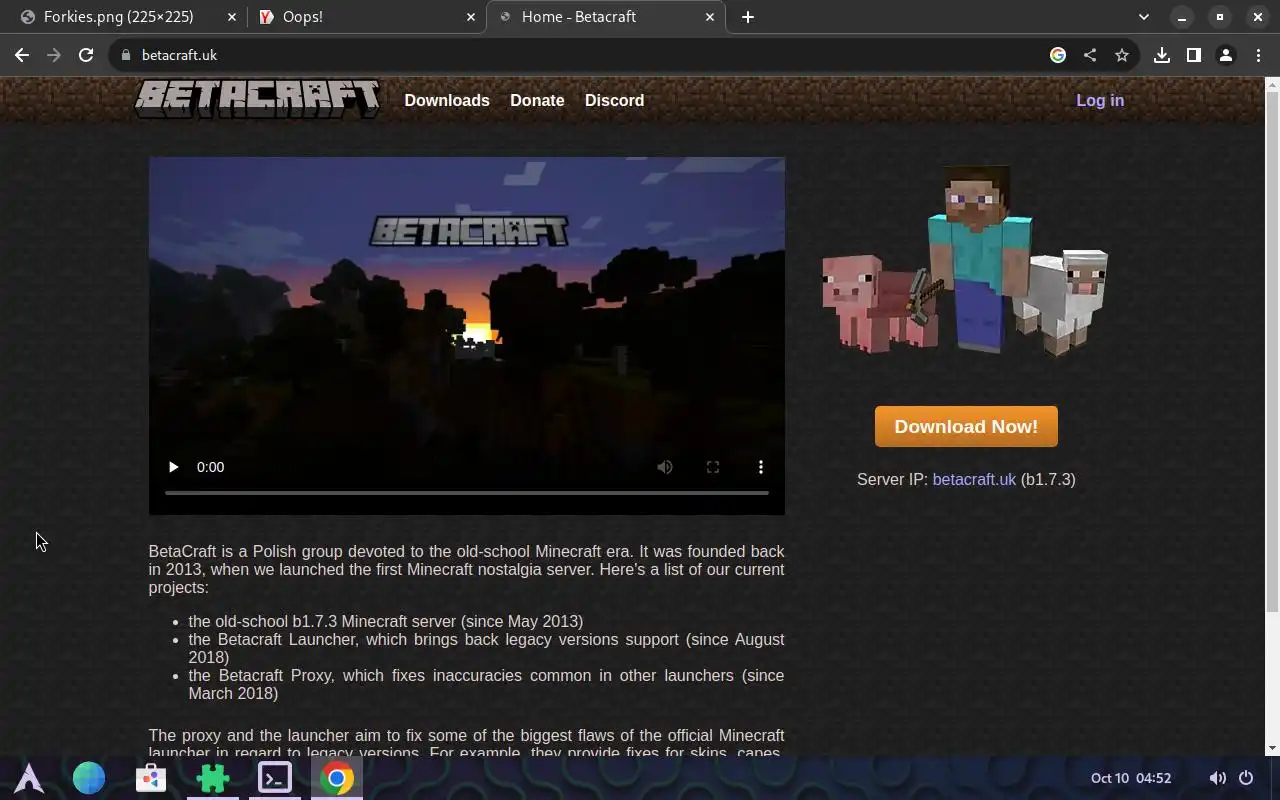The height and width of the screenshot is (800, 1280).
Task: Open the Donate page link
Action: 537,100
